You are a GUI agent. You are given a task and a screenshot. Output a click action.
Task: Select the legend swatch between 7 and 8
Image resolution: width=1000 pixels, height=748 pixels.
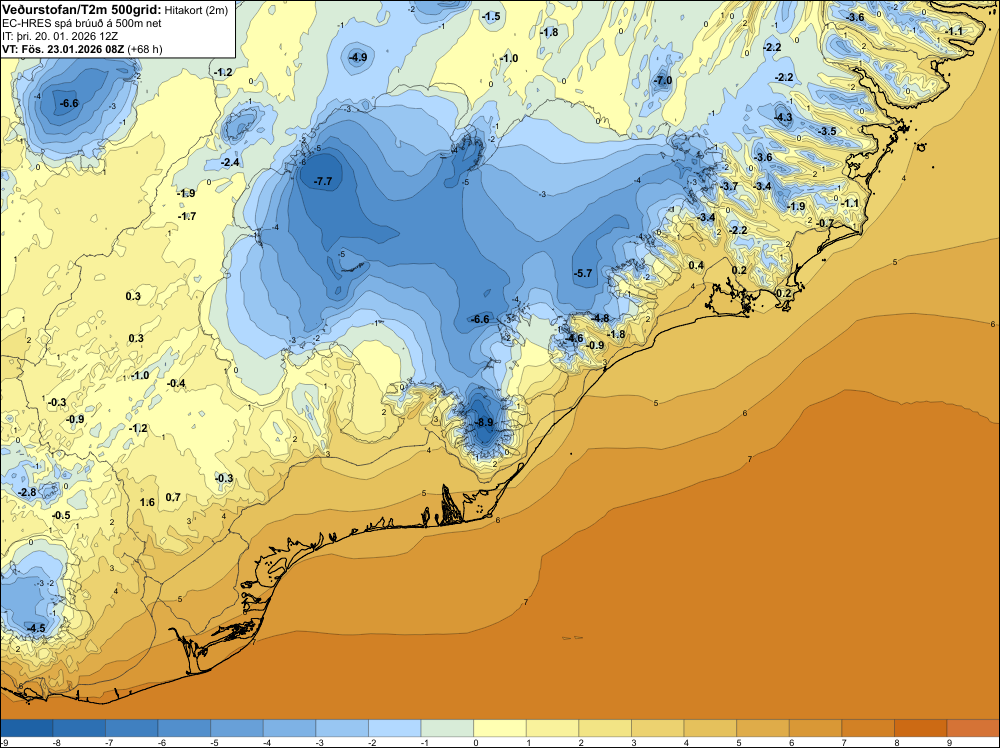pos(867,728)
